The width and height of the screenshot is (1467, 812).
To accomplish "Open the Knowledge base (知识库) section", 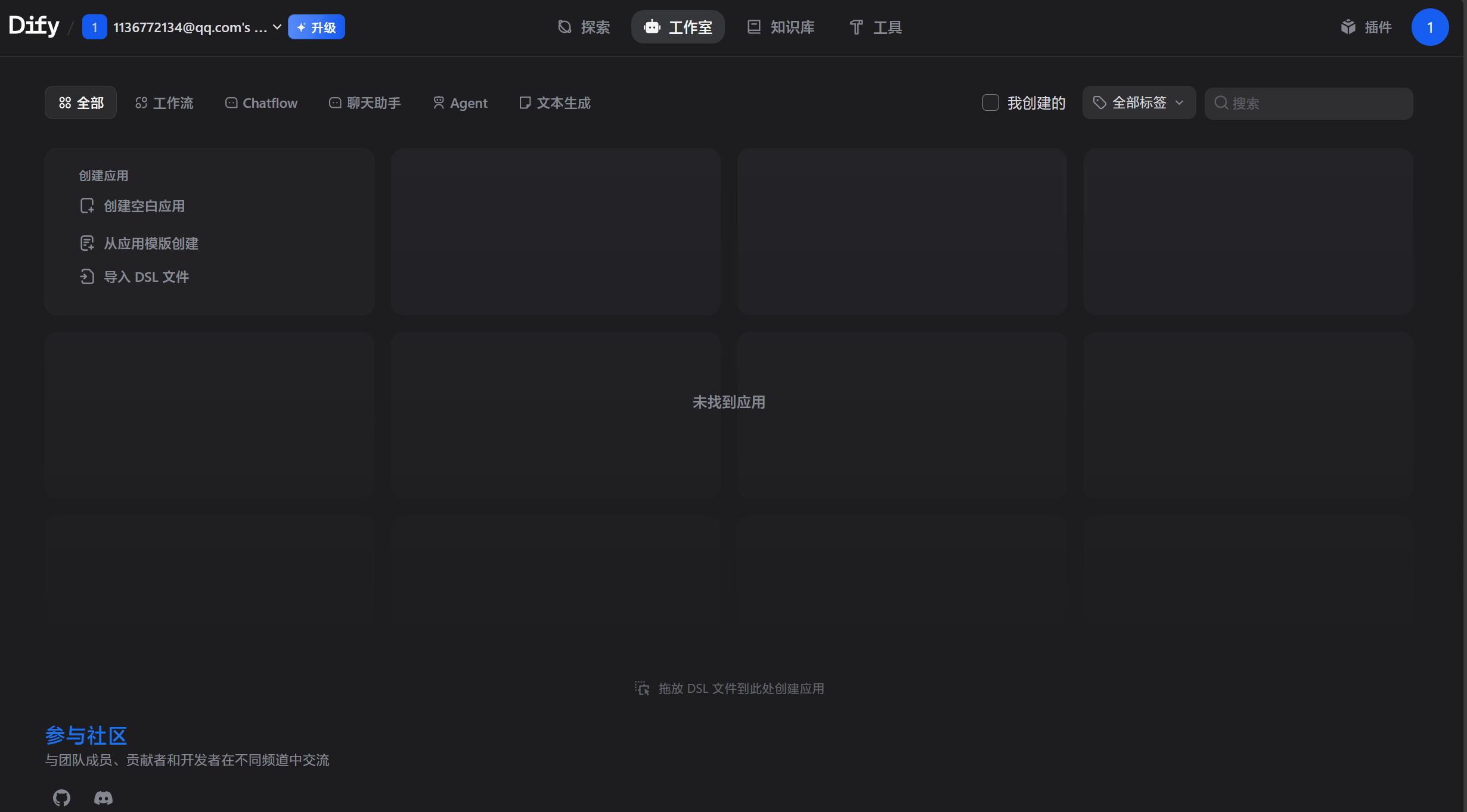I will 781,27.
